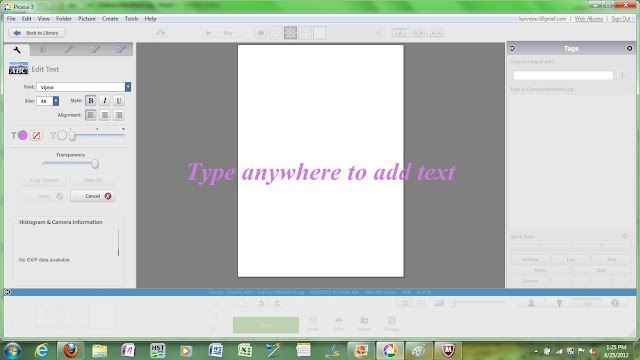This screenshot has width=640, height=360.
Task: Choose the text outline color circle
Action: point(62,135)
